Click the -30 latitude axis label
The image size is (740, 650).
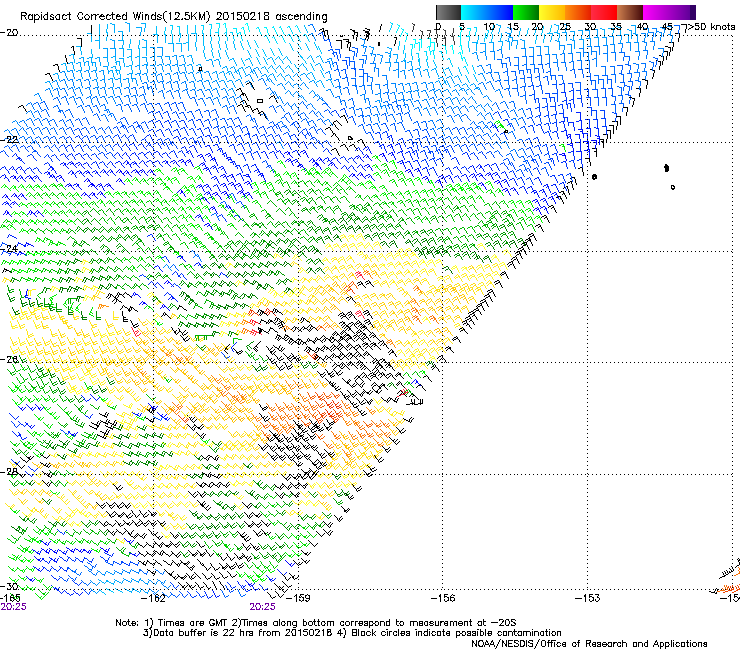click(9, 586)
